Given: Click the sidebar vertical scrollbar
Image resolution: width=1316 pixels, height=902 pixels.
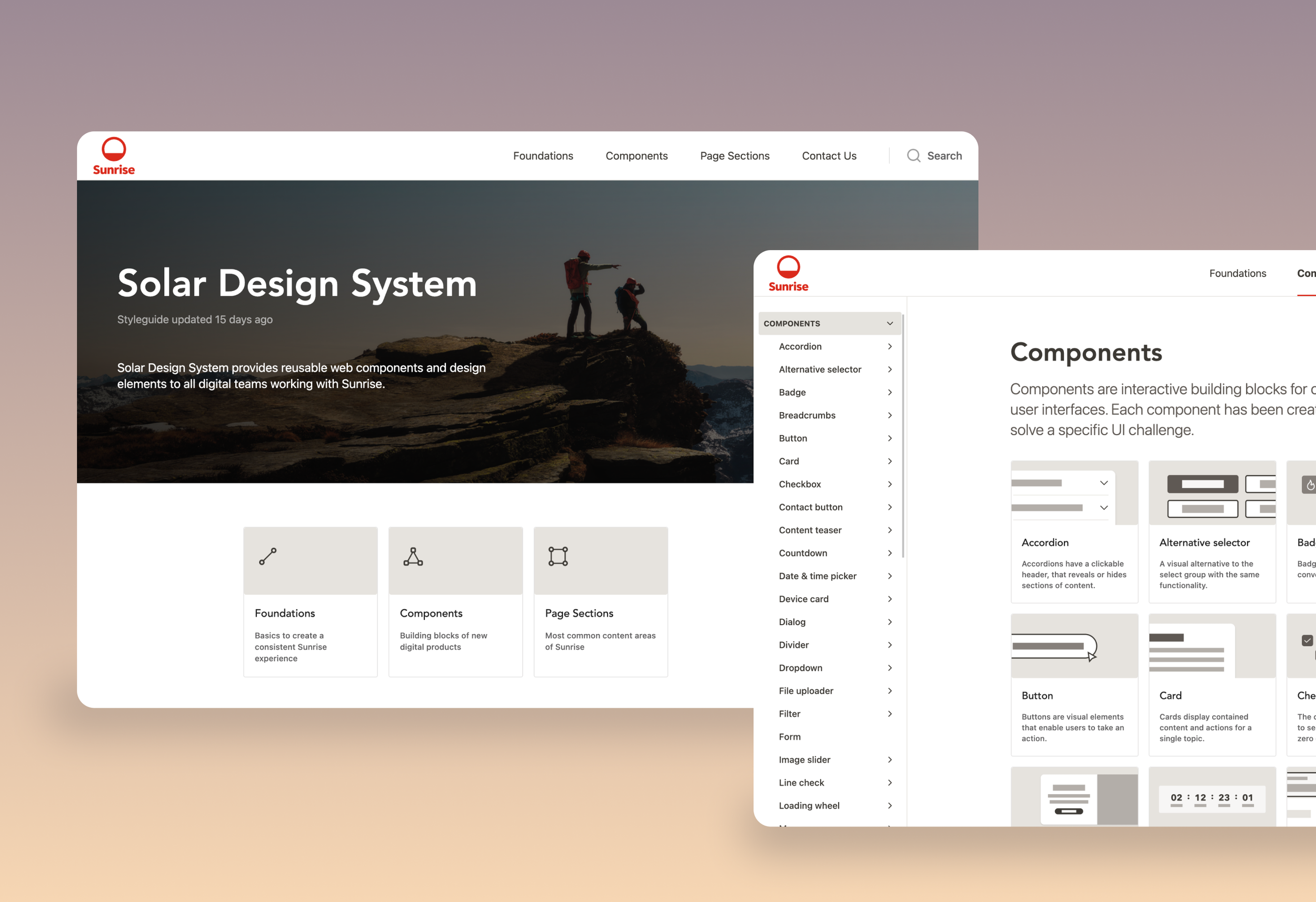Looking at the screenshot, I should [x=903, y=435].
